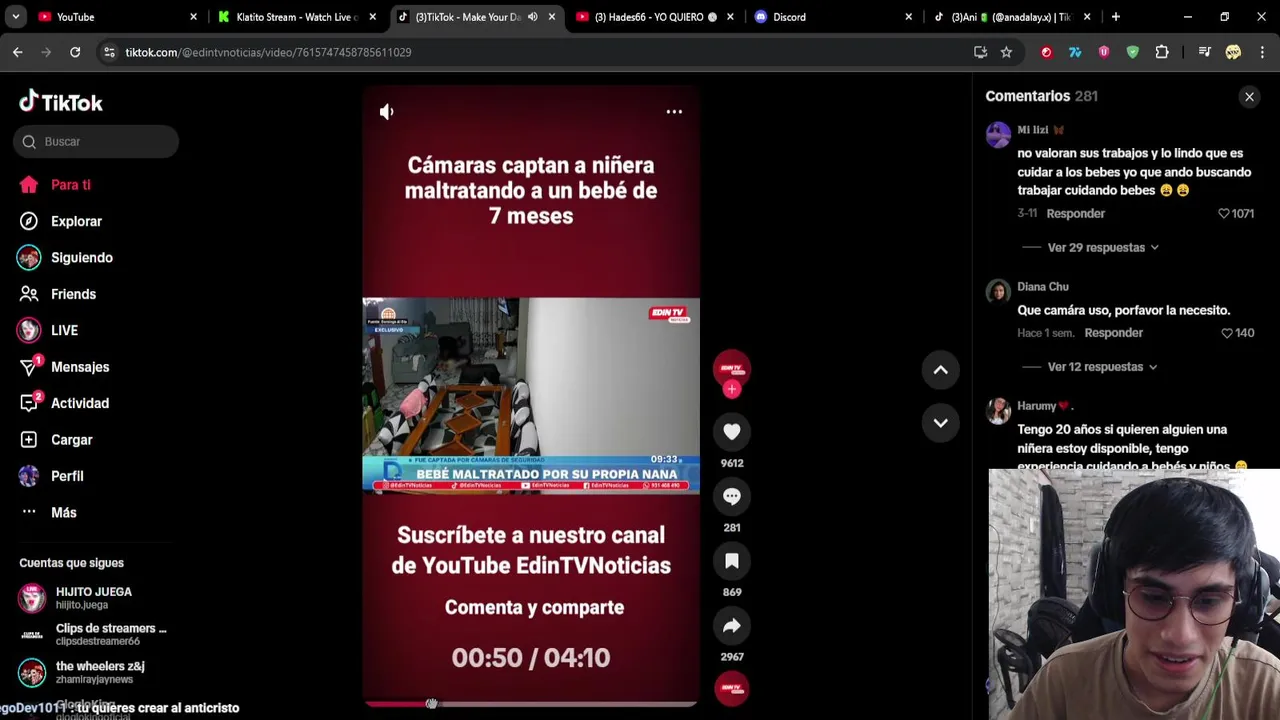Open the Perfil page
1280x720 pixels.
click(x=52, y=476)
